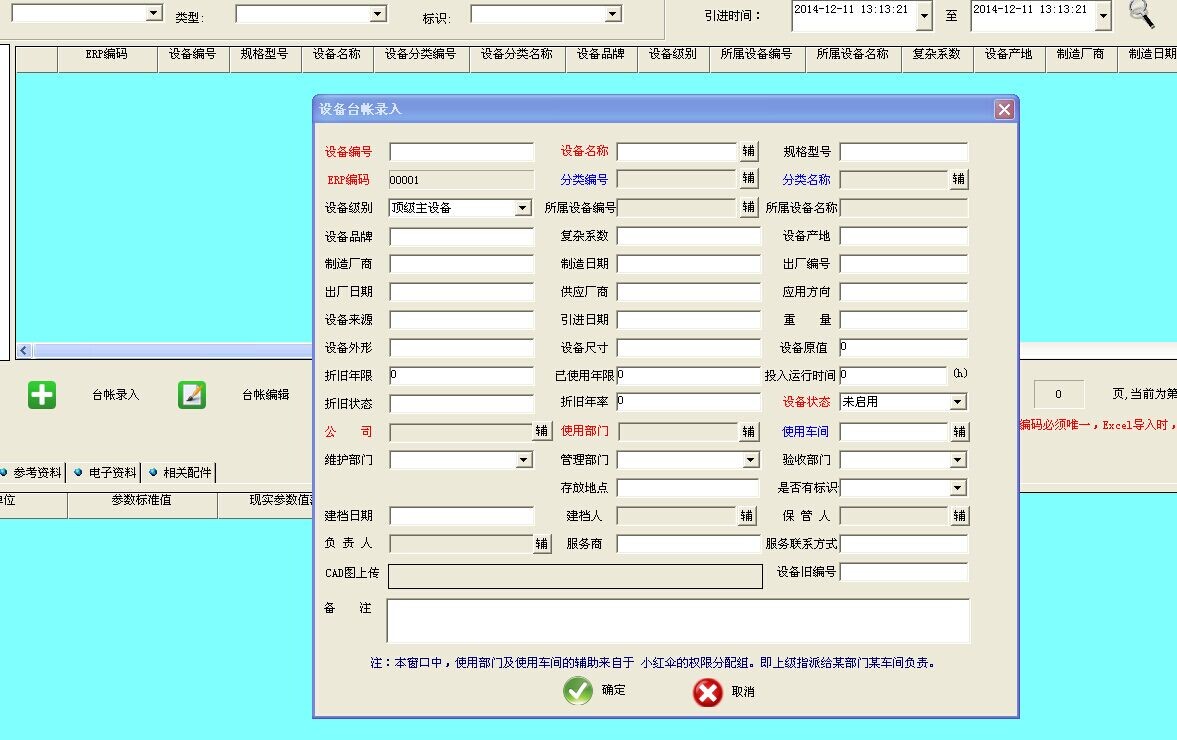Click the CAD图上传 upload field
Screen dimensions: 1177x740
575,576
